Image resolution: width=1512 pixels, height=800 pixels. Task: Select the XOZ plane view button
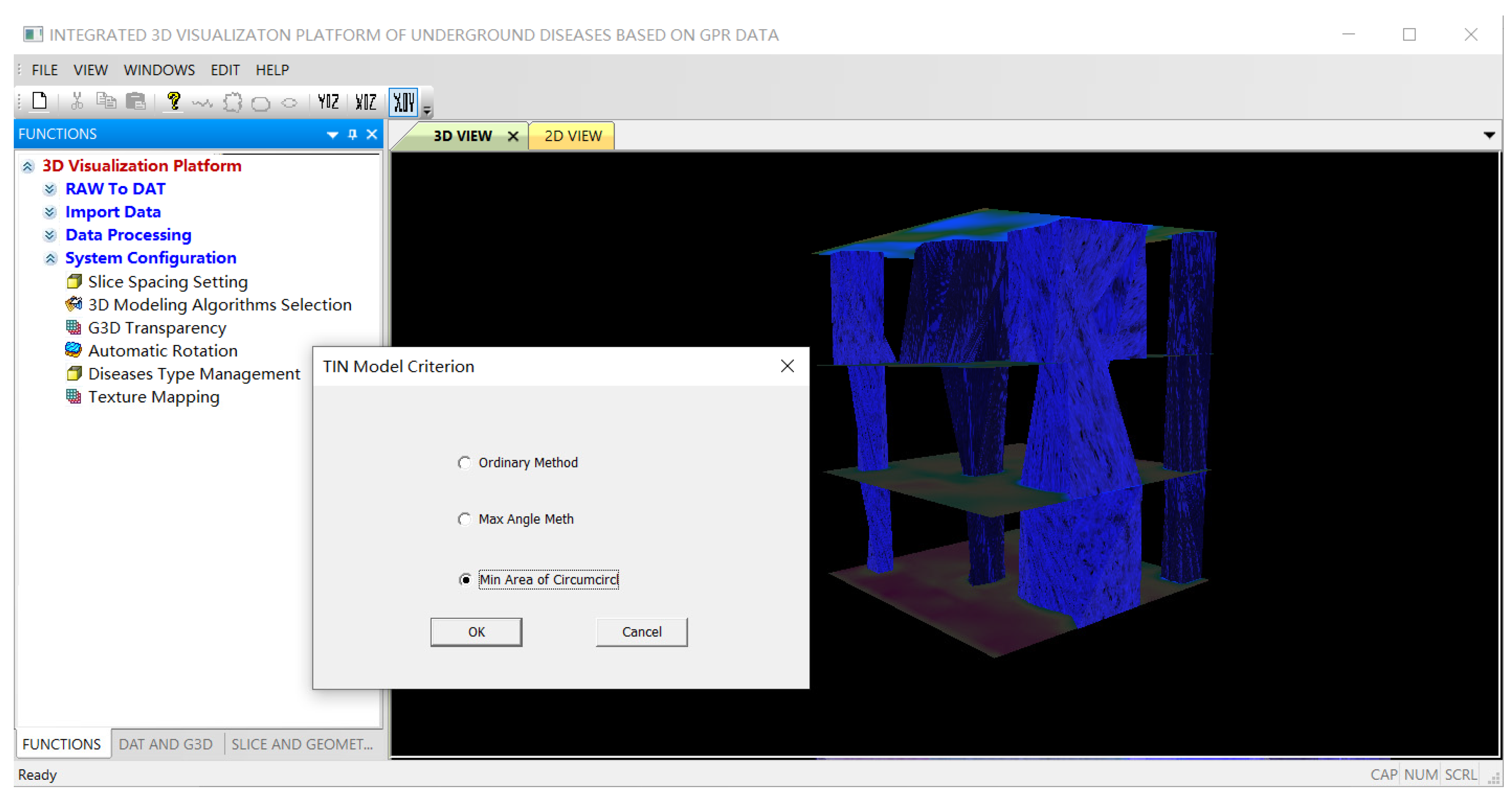pos(366,102)
